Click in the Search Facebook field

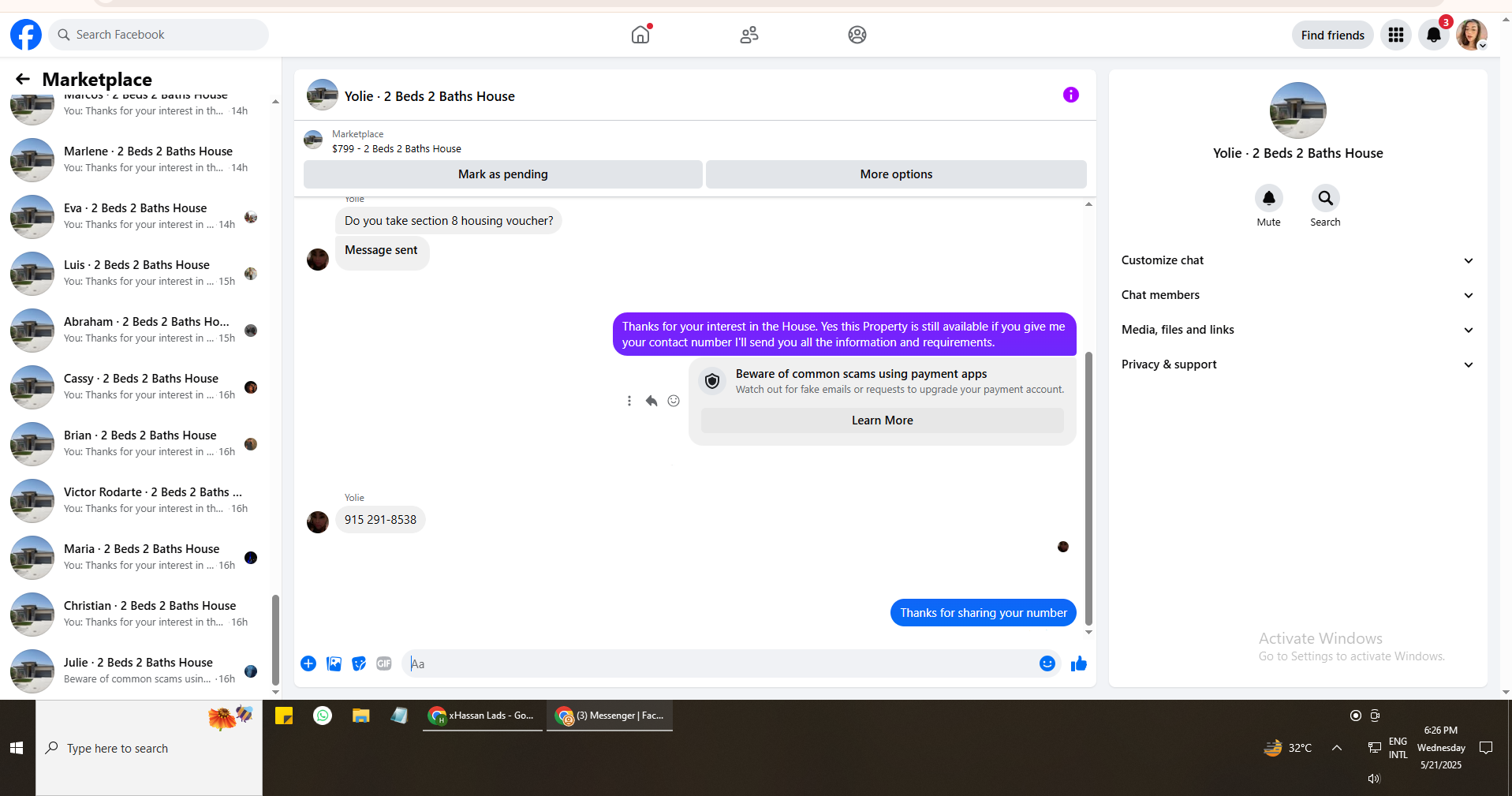[159, 35]
